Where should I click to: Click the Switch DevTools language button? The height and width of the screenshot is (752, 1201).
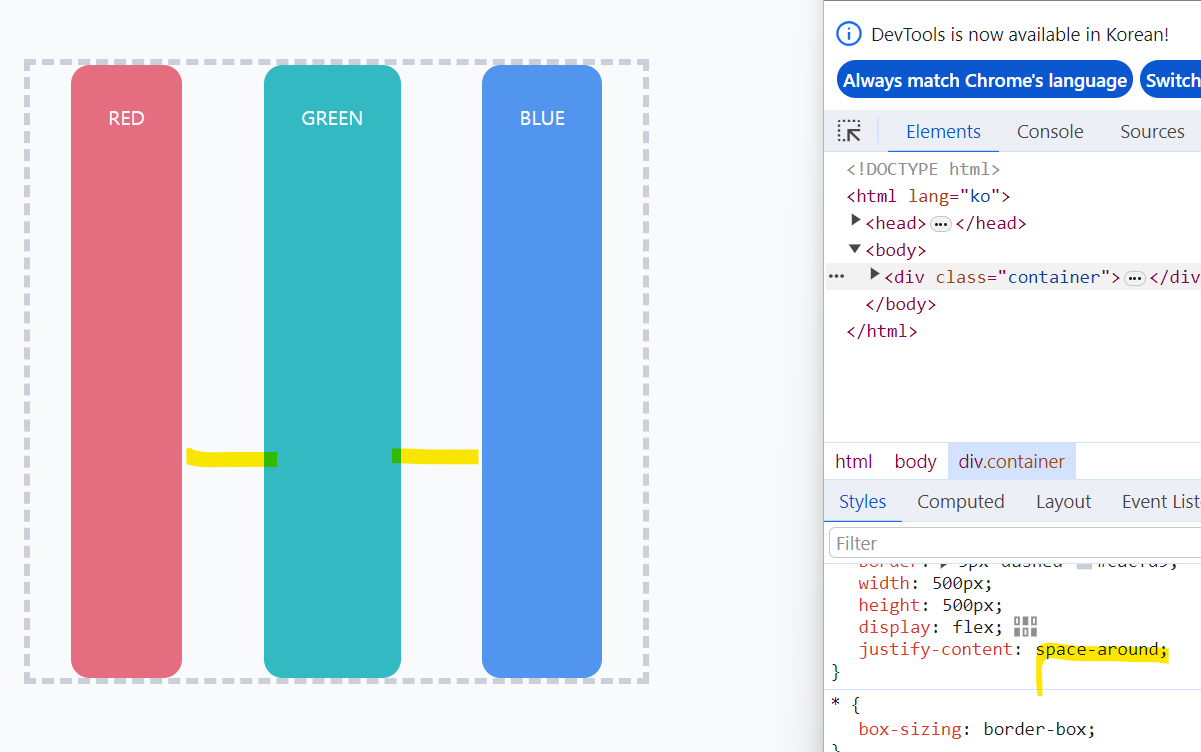(x=1170, y=80)
